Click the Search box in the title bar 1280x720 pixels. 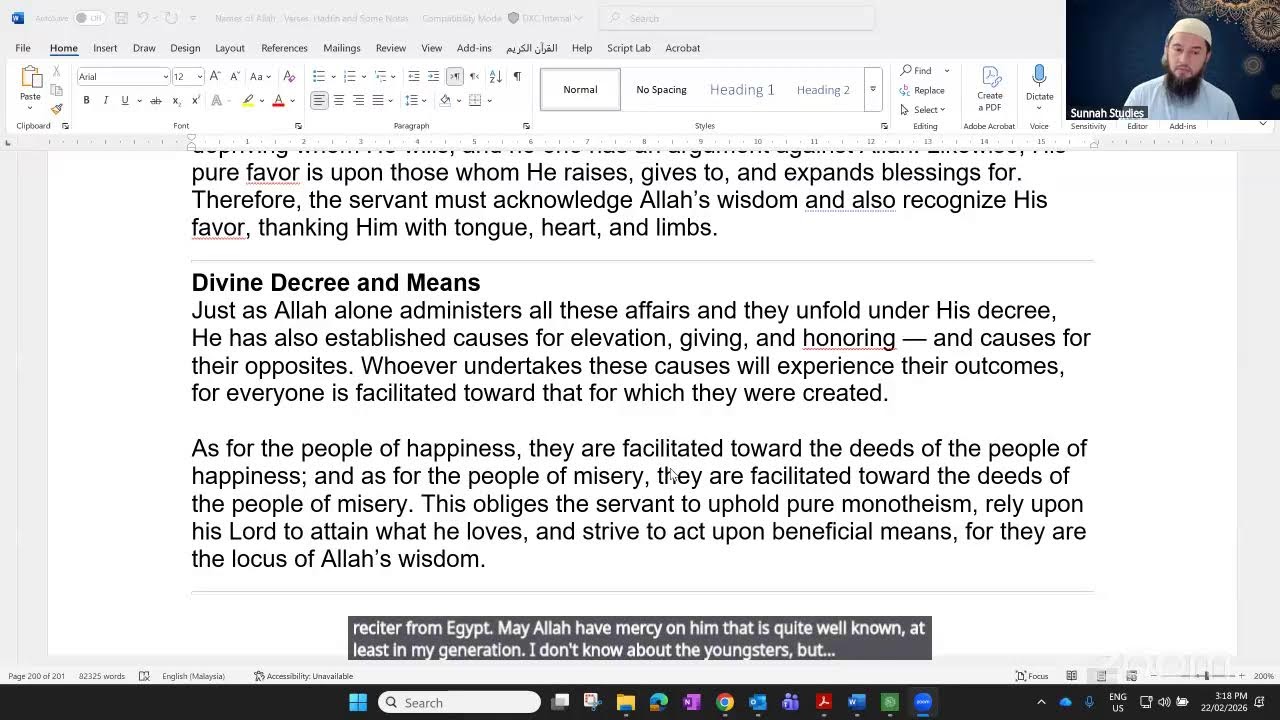coord(737,18)
